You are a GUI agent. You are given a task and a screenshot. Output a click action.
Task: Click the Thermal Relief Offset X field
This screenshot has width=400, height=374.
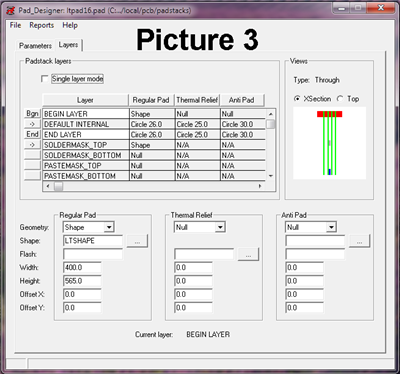(193, 294)
